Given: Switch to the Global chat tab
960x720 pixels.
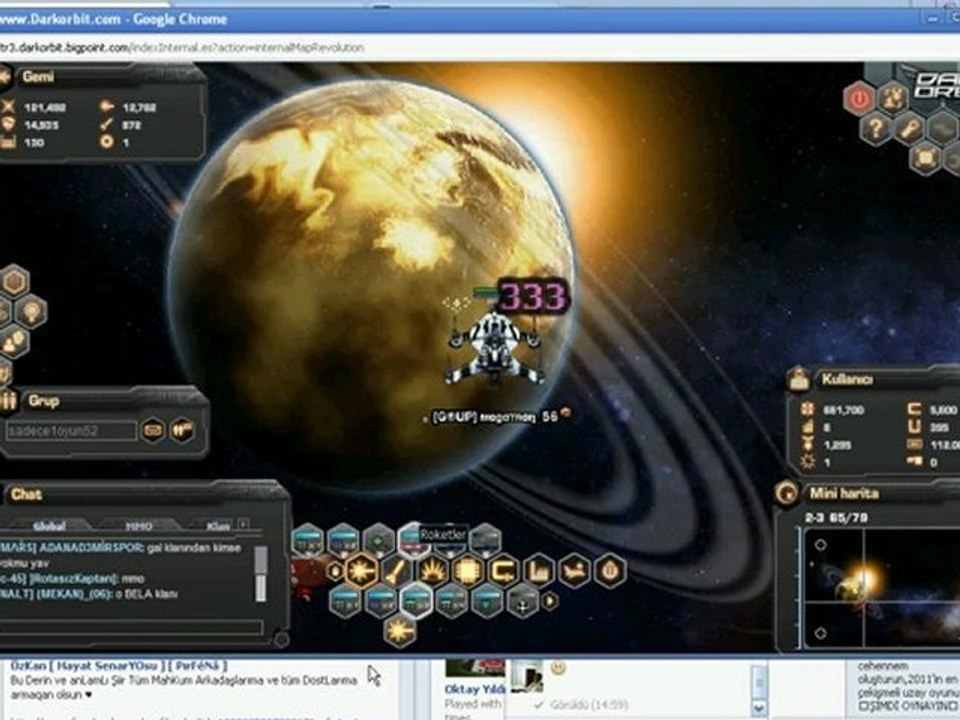Looking at the screenshot, I should [x=49, y=526].
